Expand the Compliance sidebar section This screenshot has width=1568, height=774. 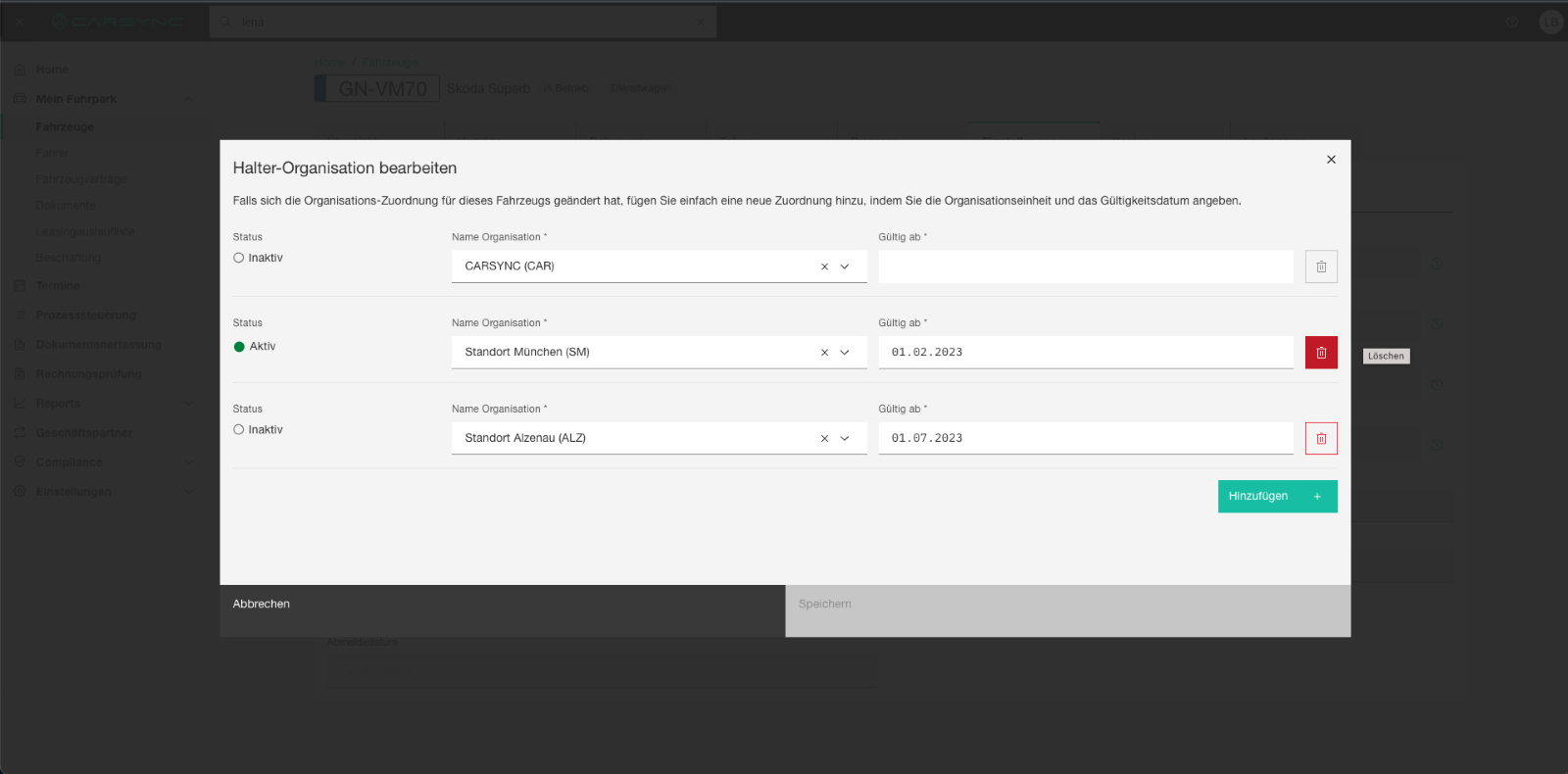tap(188, 462)
